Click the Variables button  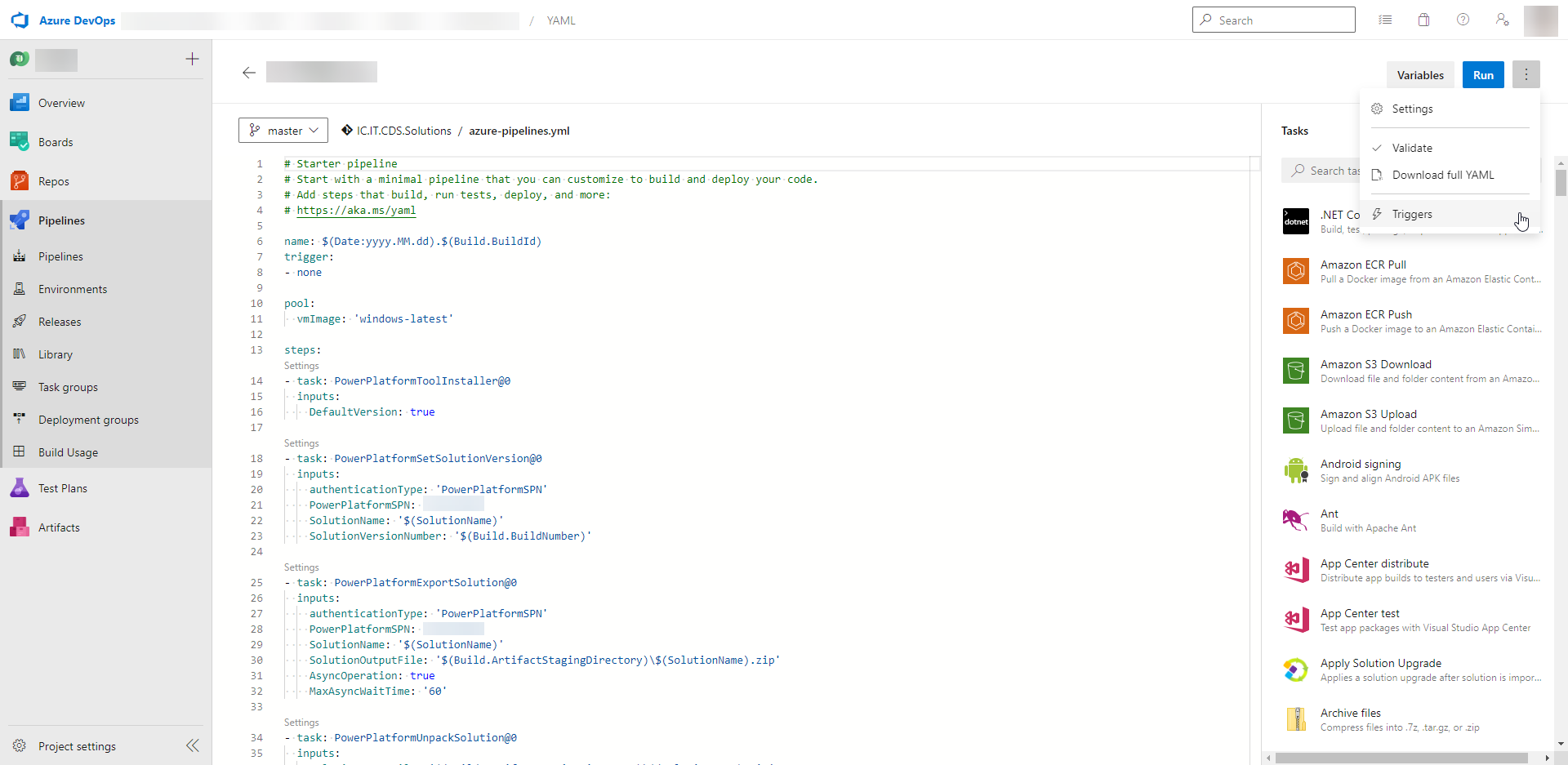click(x=1420, y=74)
